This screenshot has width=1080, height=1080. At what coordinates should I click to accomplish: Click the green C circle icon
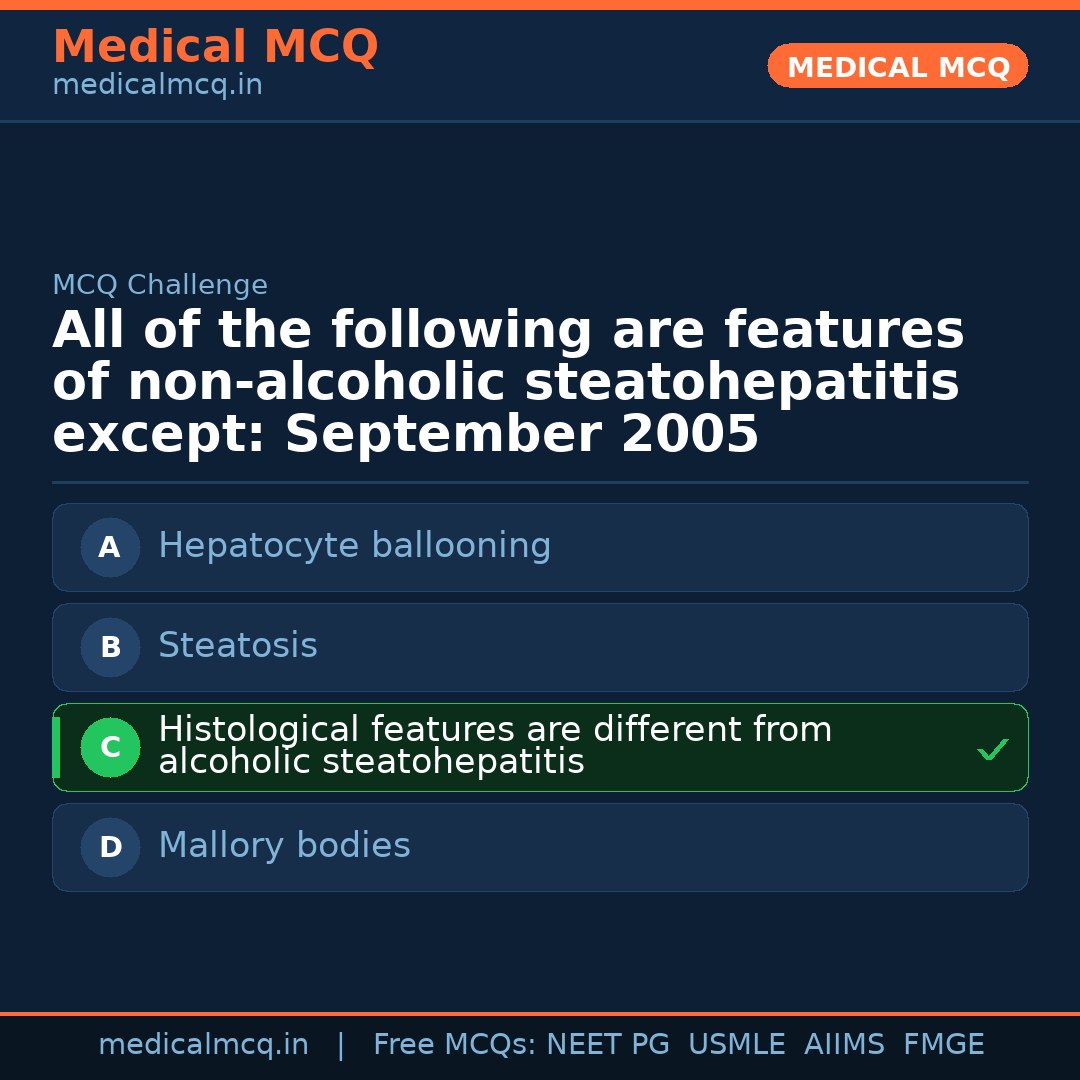[x=110, y=747]
